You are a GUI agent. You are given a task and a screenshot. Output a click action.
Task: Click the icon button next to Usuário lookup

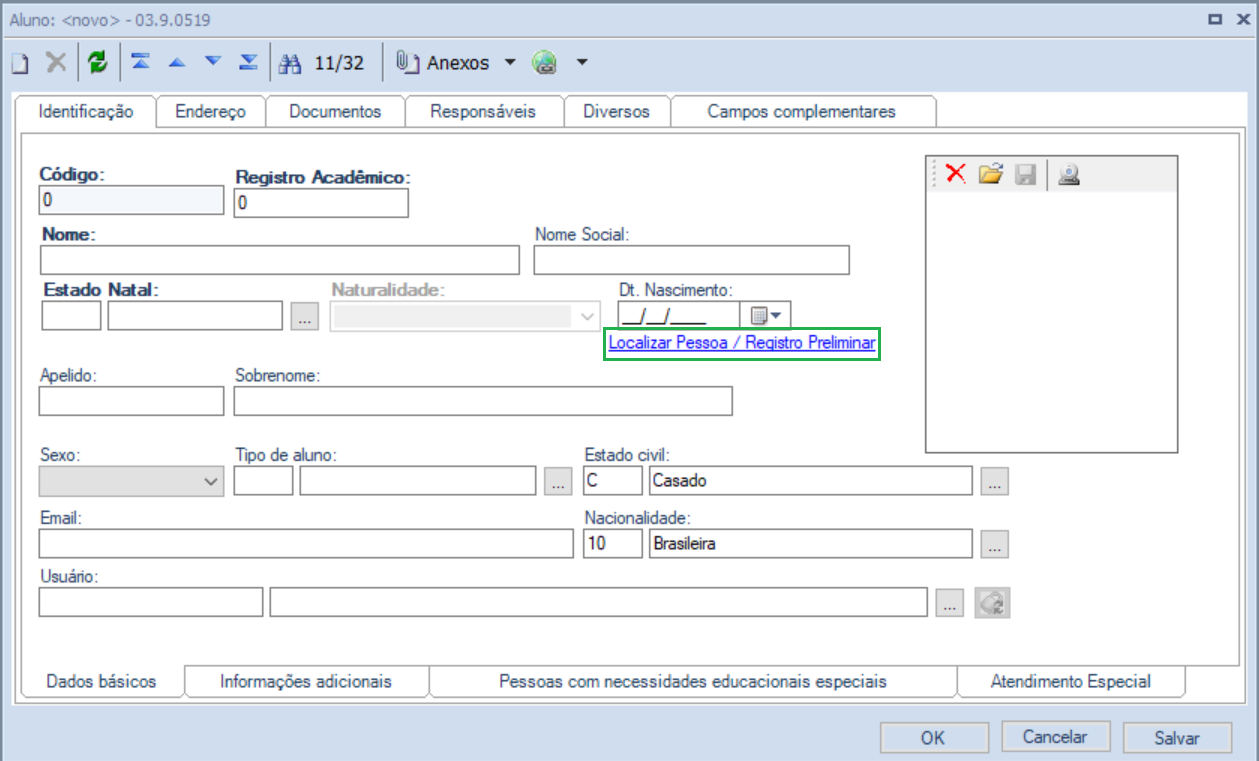[x=993, y=603]
